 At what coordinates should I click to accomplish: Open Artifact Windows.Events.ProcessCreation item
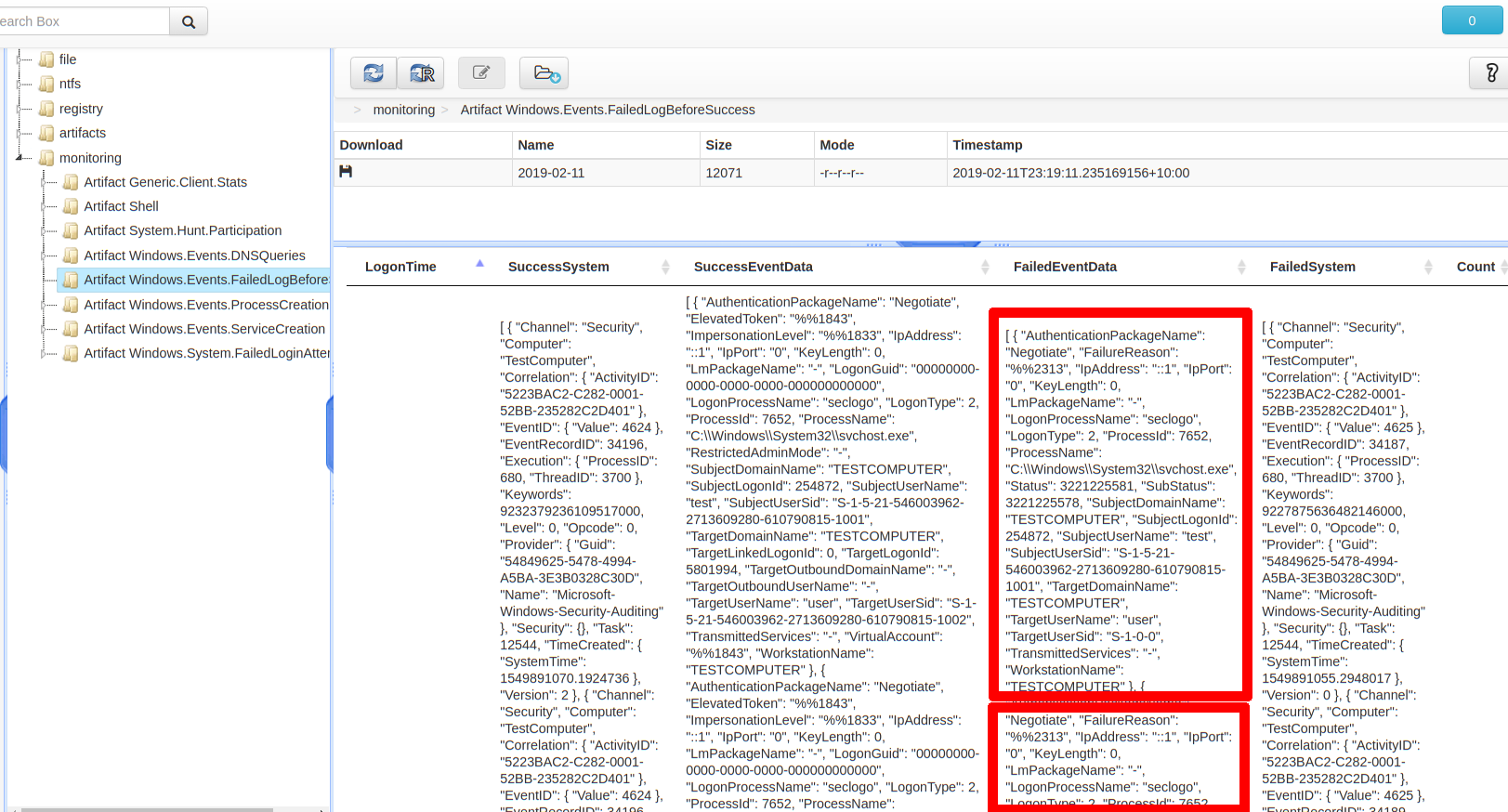[205, 305]
